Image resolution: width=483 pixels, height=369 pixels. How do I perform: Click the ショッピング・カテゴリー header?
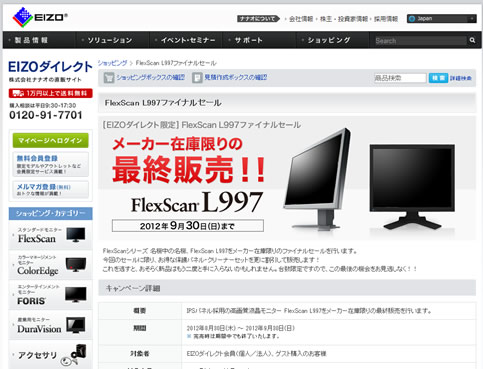[50, 213]
